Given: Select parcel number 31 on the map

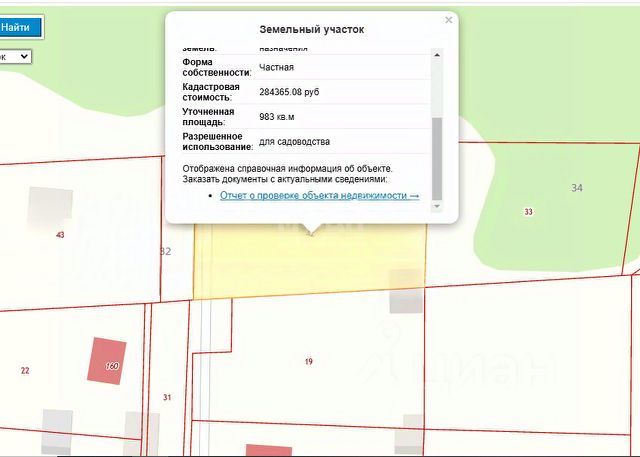Looking at the screenshot, I should (x=167, y=397).
